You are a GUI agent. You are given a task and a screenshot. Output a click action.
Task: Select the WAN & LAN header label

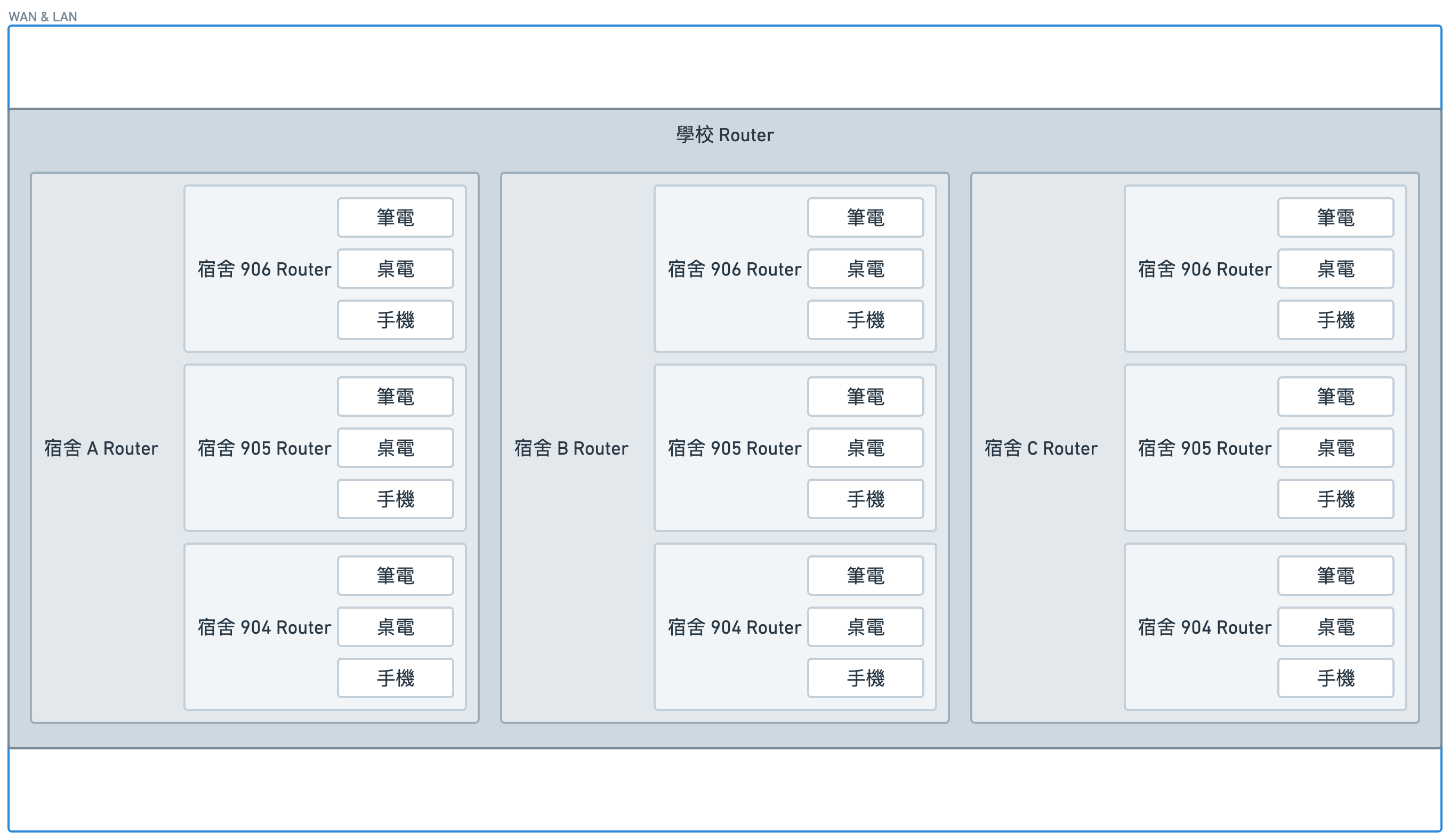43,16
